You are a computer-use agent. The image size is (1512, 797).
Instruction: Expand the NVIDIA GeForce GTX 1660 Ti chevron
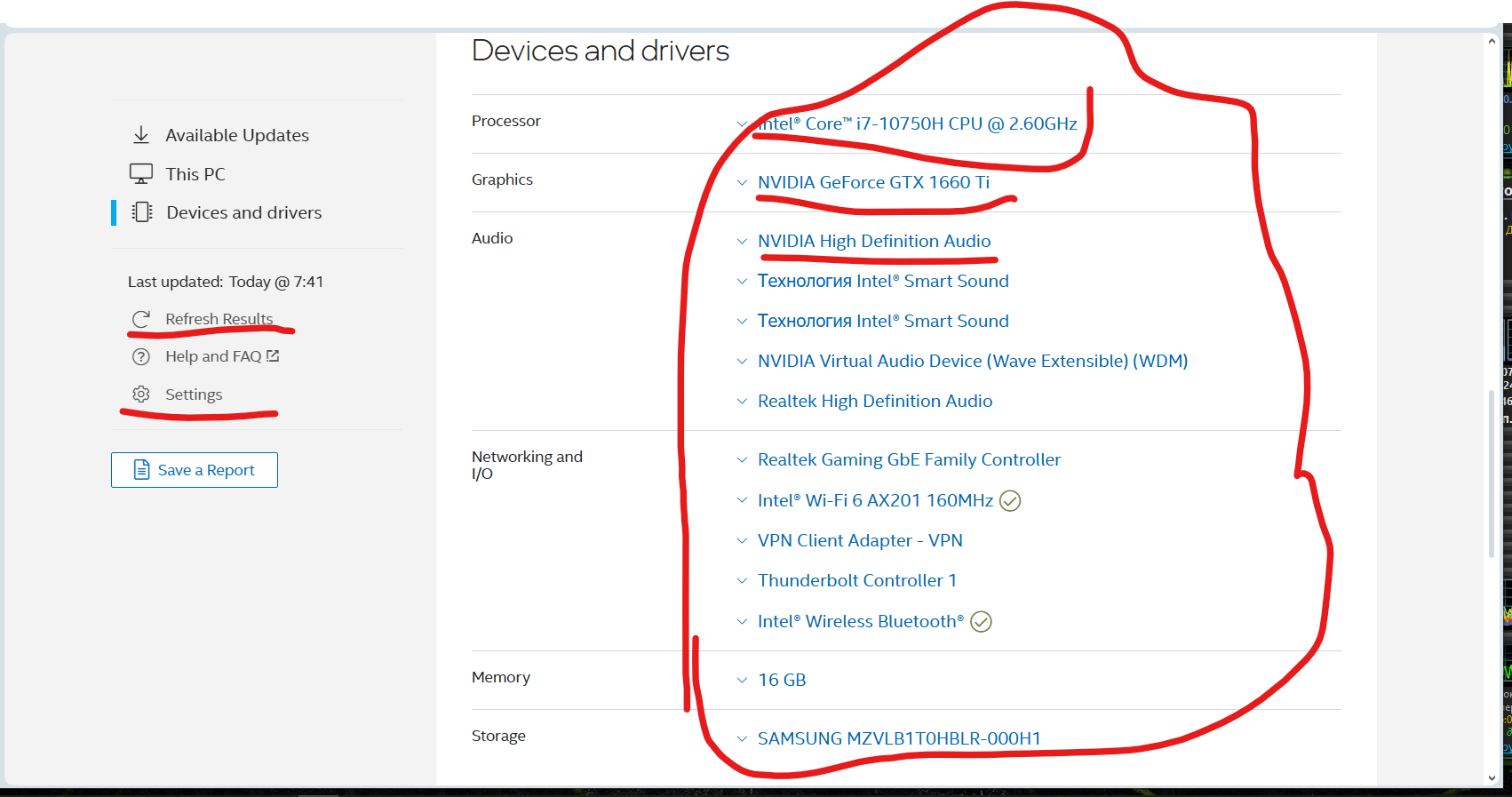tap(742, 183)
